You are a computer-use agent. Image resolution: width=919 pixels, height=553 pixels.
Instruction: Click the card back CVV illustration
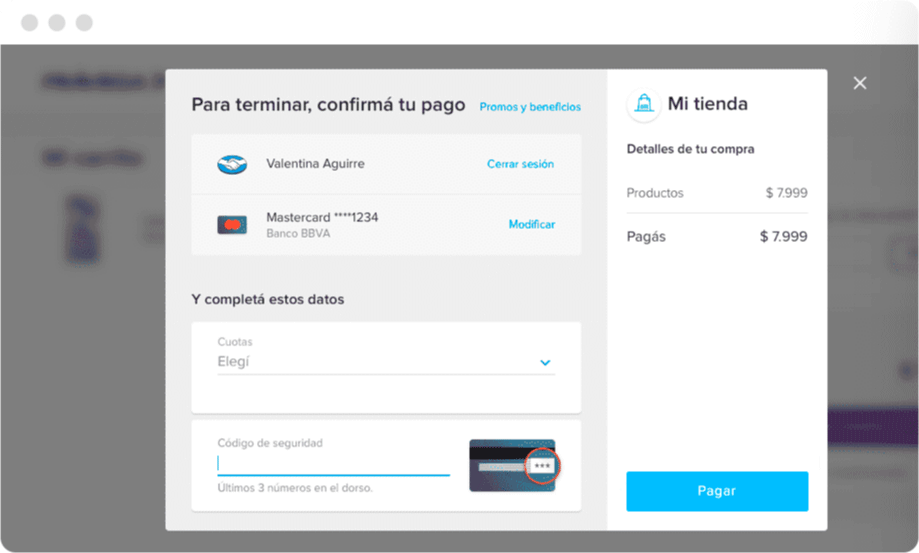(x=513, y=465)
